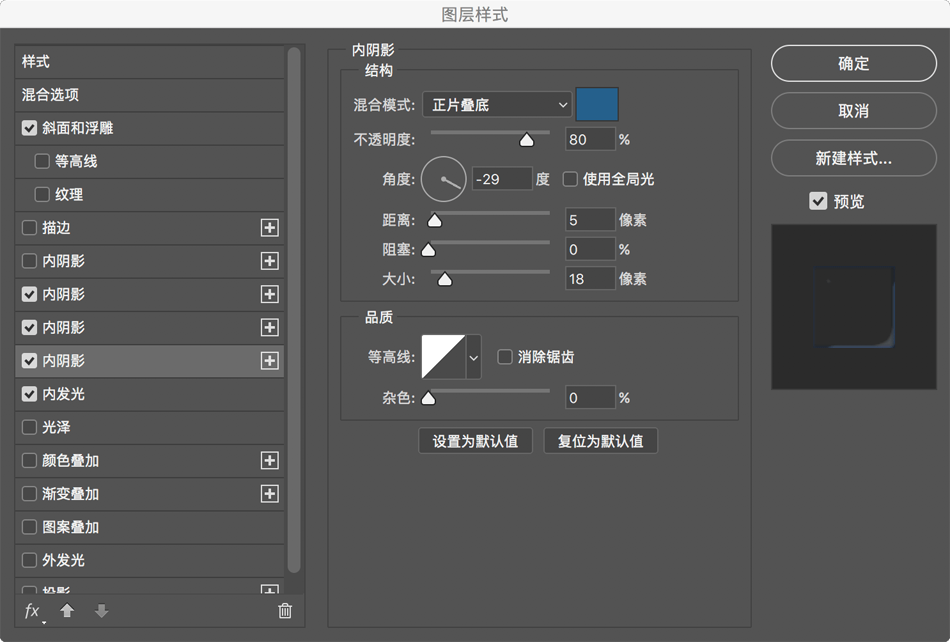Click the 大小 value field showing 18
Screen dimensions: 950x642
[590, 279]
